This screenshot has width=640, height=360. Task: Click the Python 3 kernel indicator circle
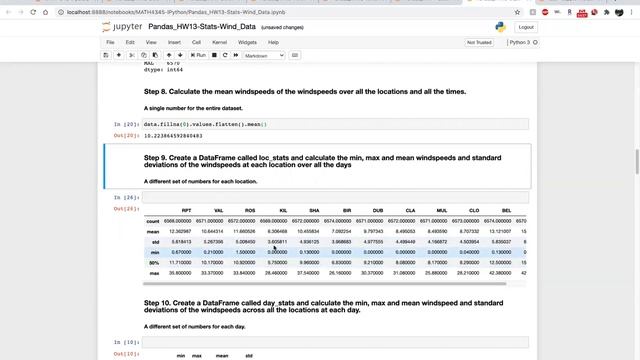tap(535, 42)
